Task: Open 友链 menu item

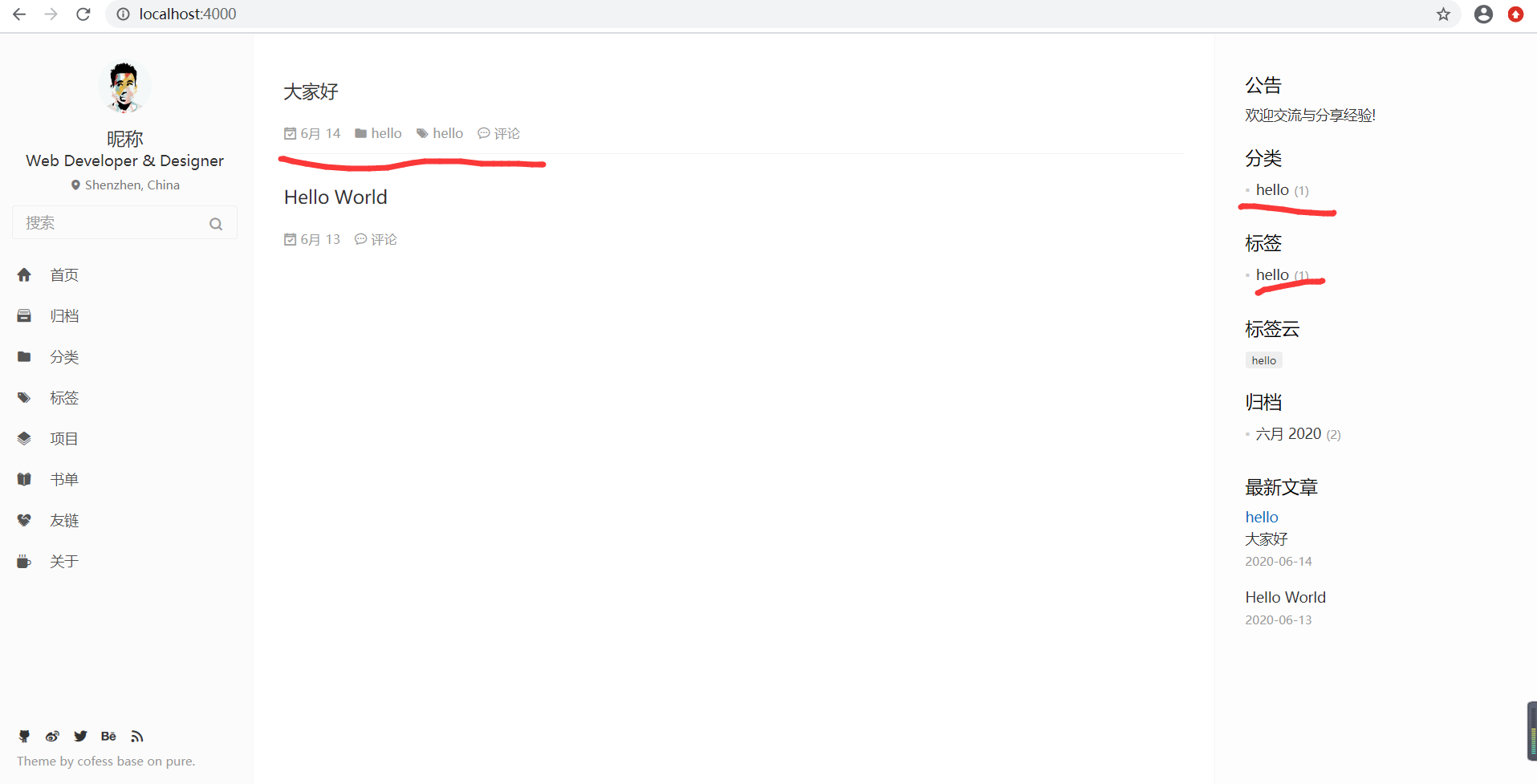Action: [x=64, y=521]
